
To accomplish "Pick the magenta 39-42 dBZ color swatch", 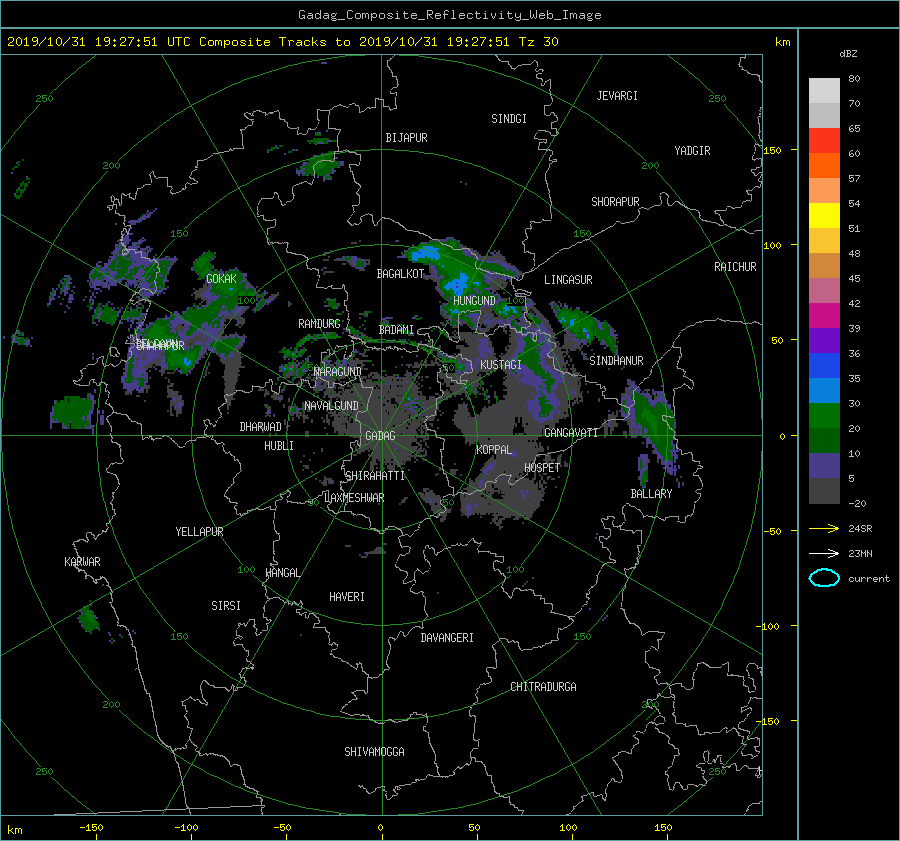I will coord(824,316).
